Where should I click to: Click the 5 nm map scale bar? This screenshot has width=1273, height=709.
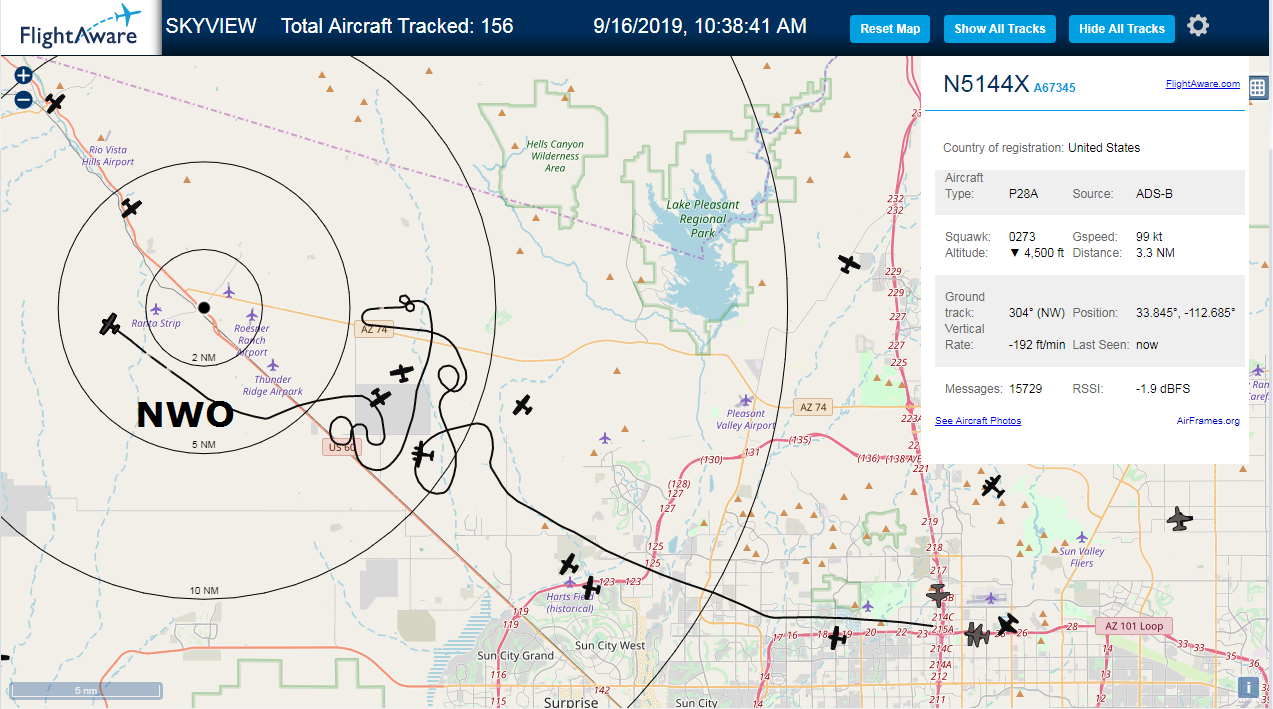(x=86, y=690)
